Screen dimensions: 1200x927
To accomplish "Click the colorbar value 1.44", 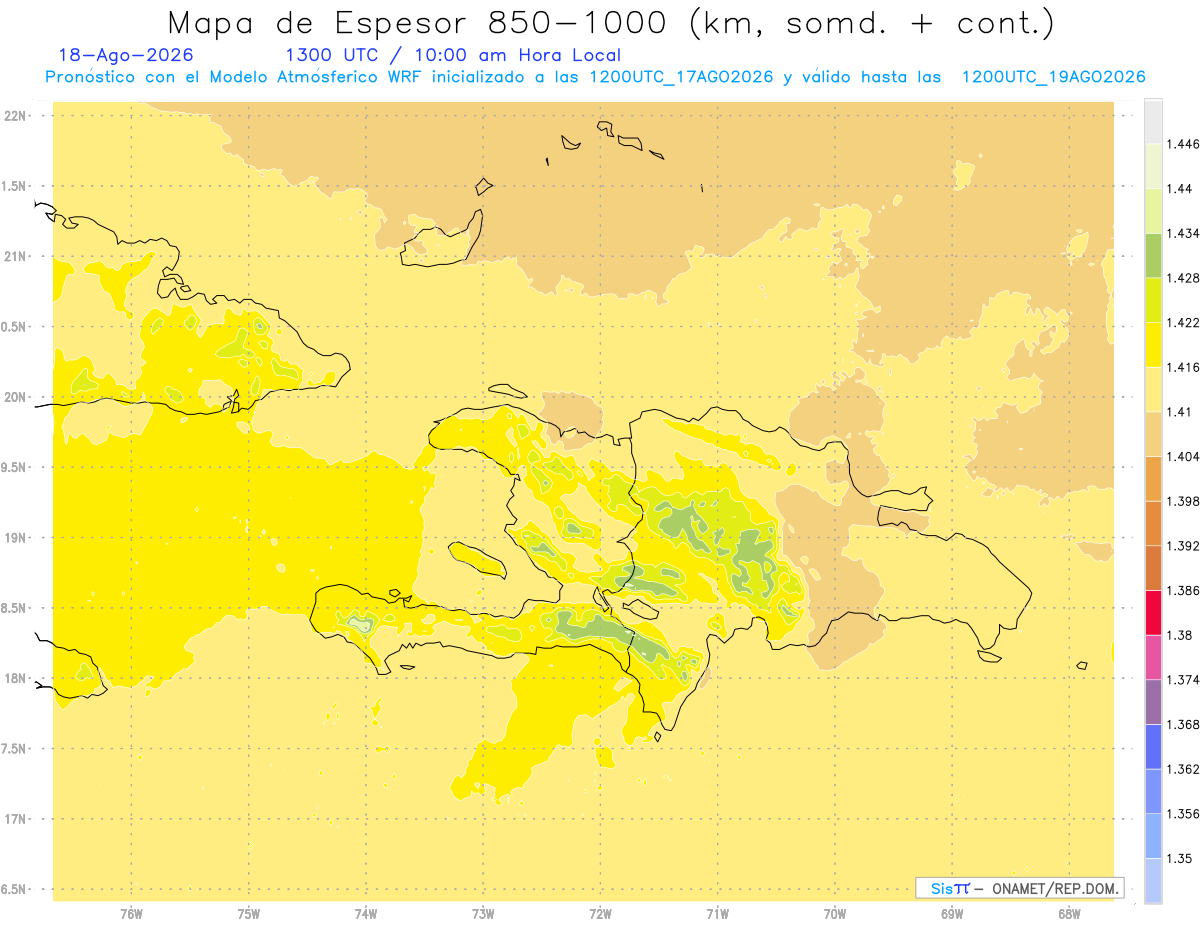I will 1180,189.
